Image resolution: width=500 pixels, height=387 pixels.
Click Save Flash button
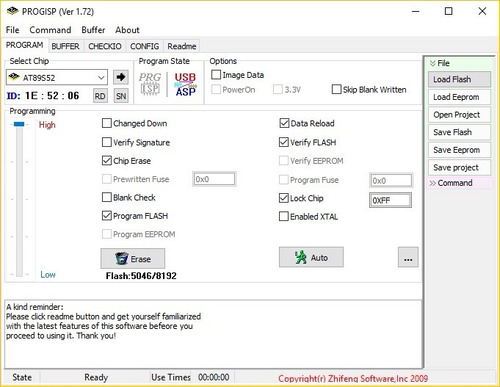459,132
